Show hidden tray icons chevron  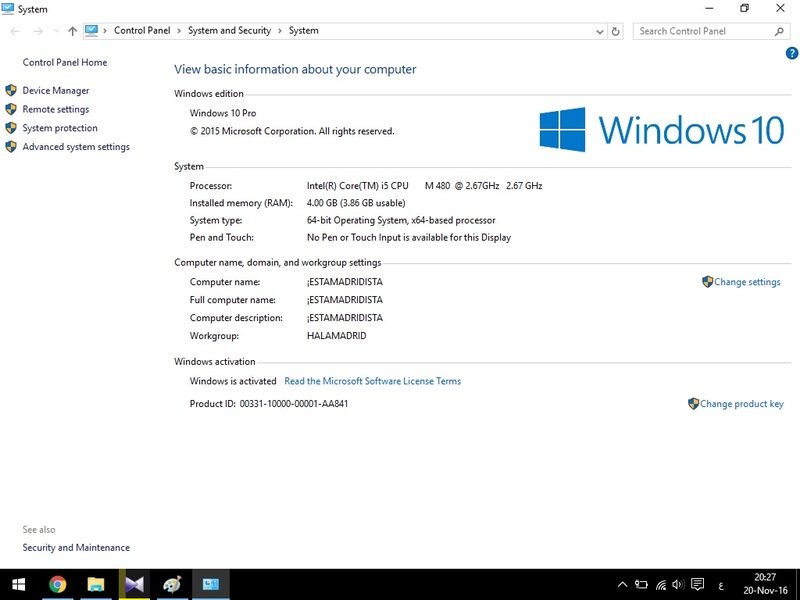622,585
